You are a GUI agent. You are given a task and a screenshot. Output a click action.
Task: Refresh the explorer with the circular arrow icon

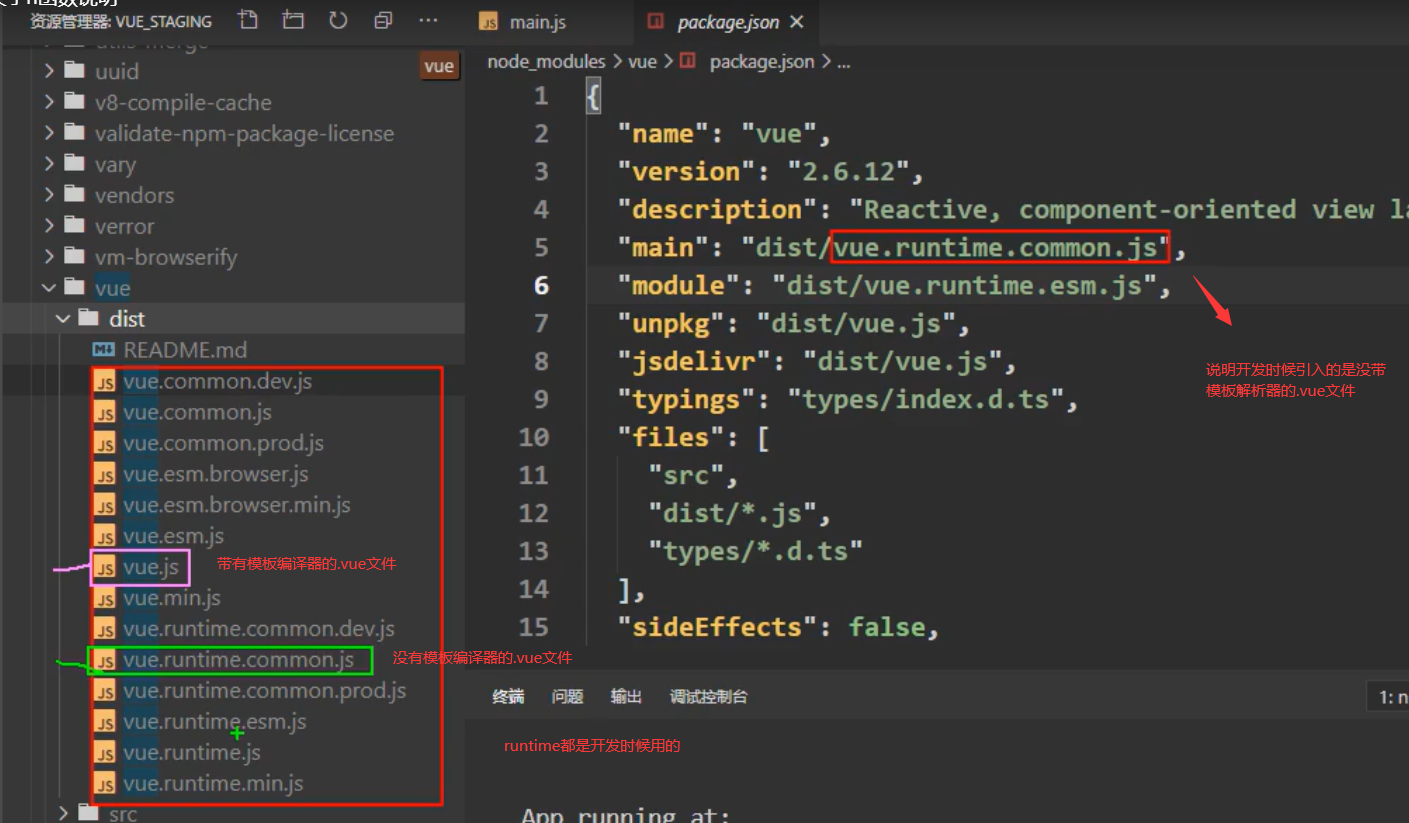338,20
